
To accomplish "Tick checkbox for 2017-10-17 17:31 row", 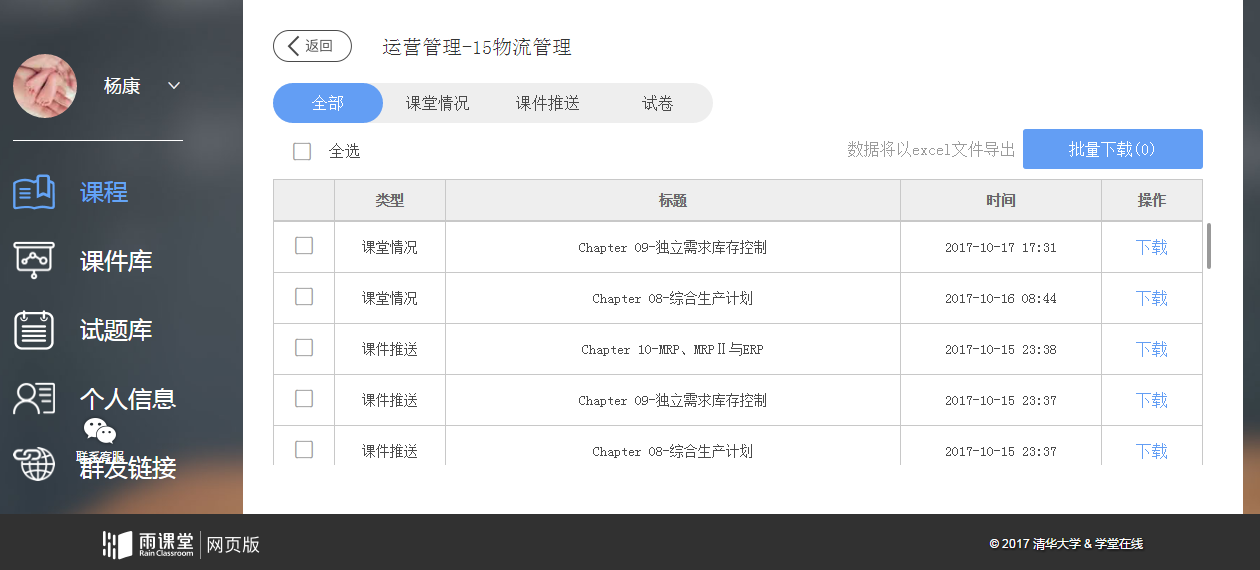I will coord(304,246).
